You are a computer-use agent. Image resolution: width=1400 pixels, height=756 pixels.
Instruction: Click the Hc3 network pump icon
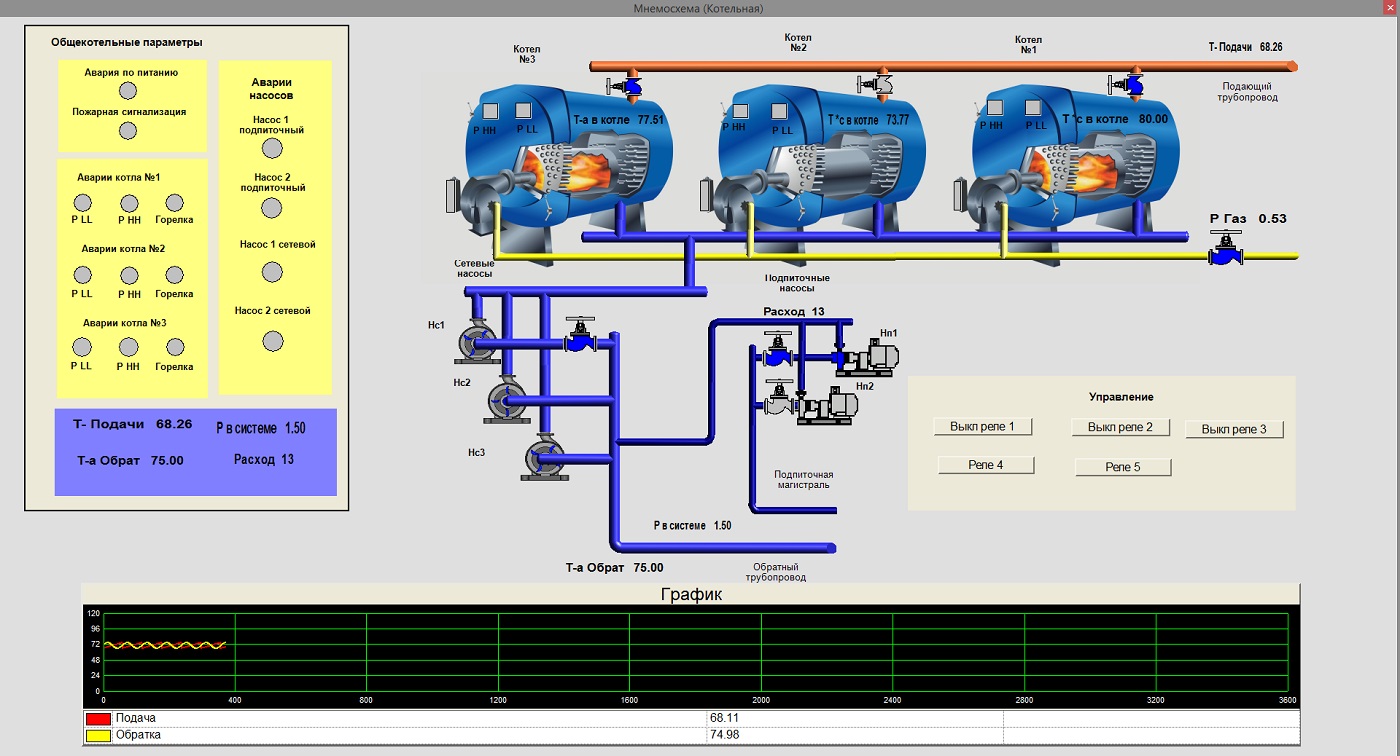pyautogui.click(x=542, y=457)
